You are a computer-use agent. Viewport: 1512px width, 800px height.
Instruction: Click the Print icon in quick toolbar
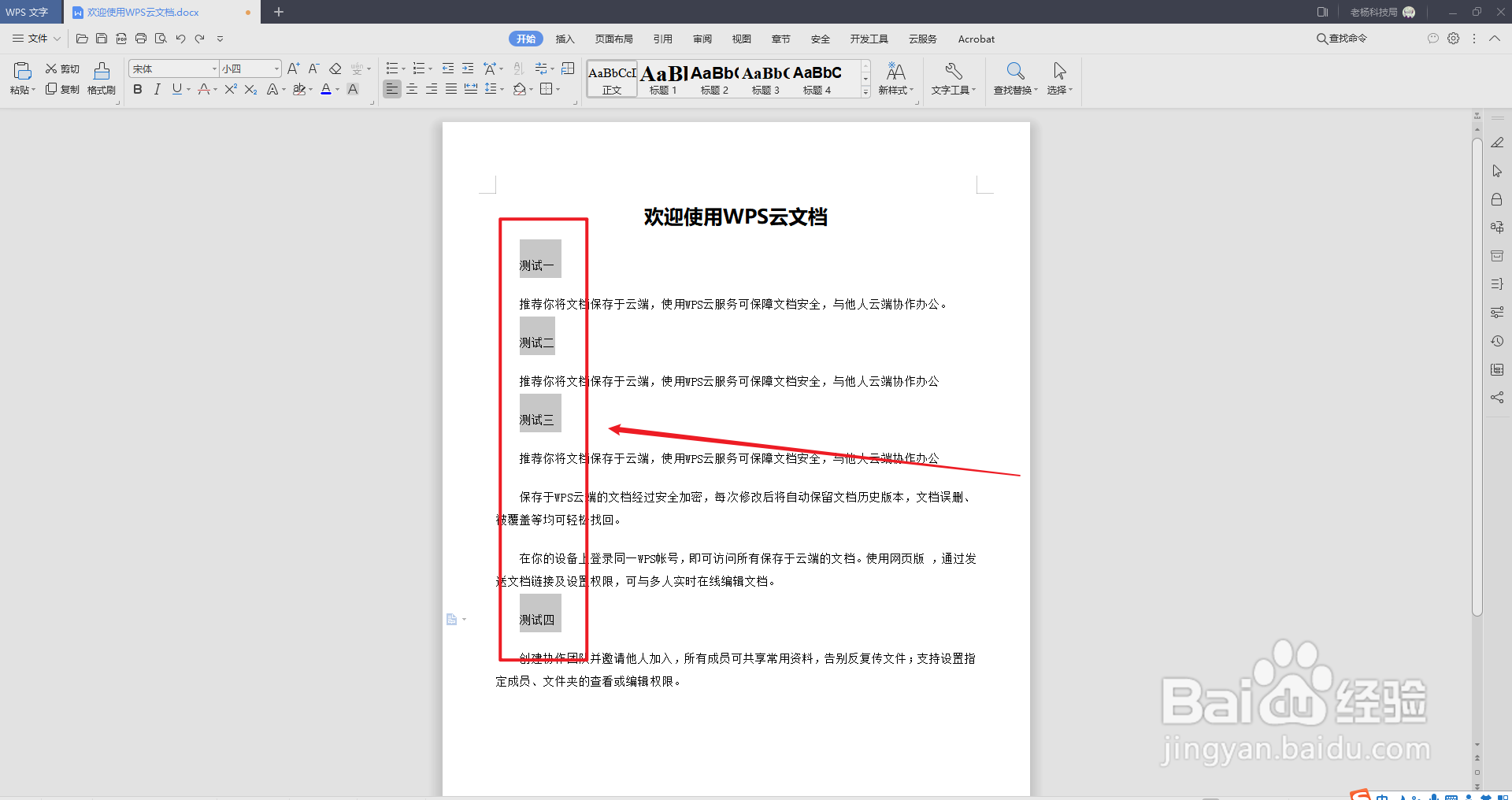click(141, 39)
